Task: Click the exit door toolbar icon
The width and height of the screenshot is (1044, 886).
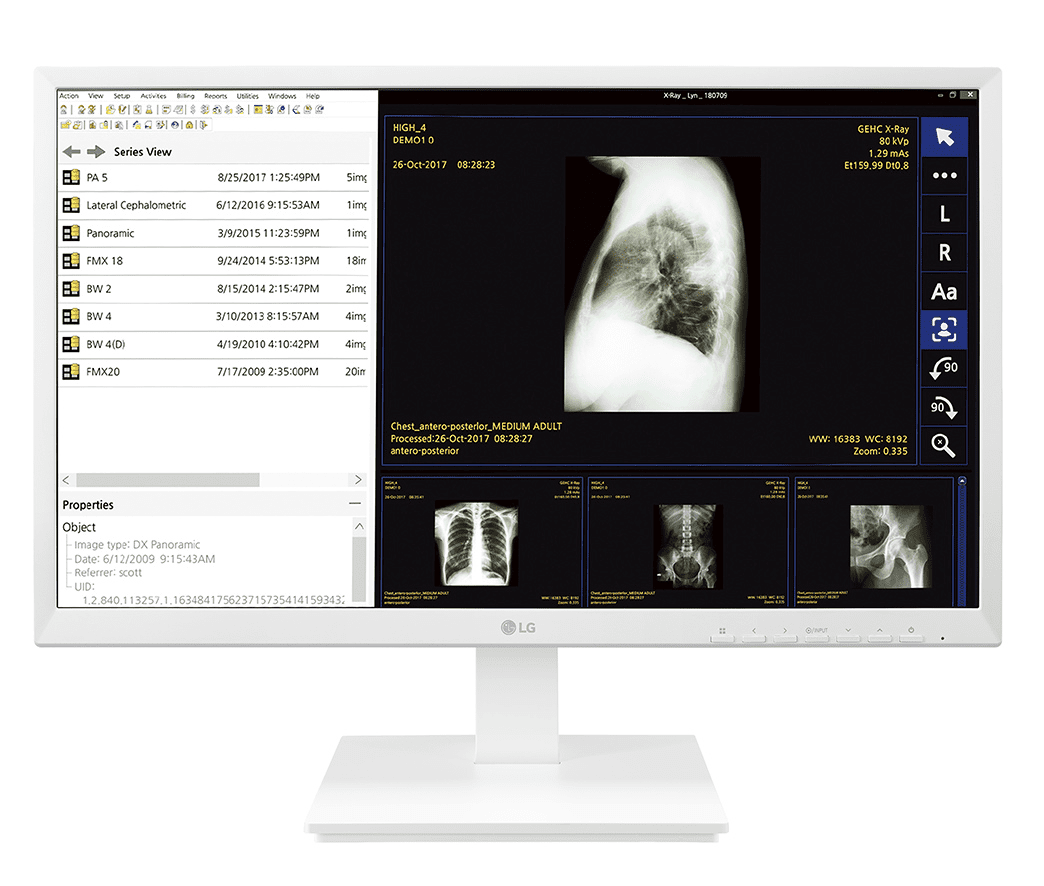Action: pyautogui.click(x=204, y=125)
